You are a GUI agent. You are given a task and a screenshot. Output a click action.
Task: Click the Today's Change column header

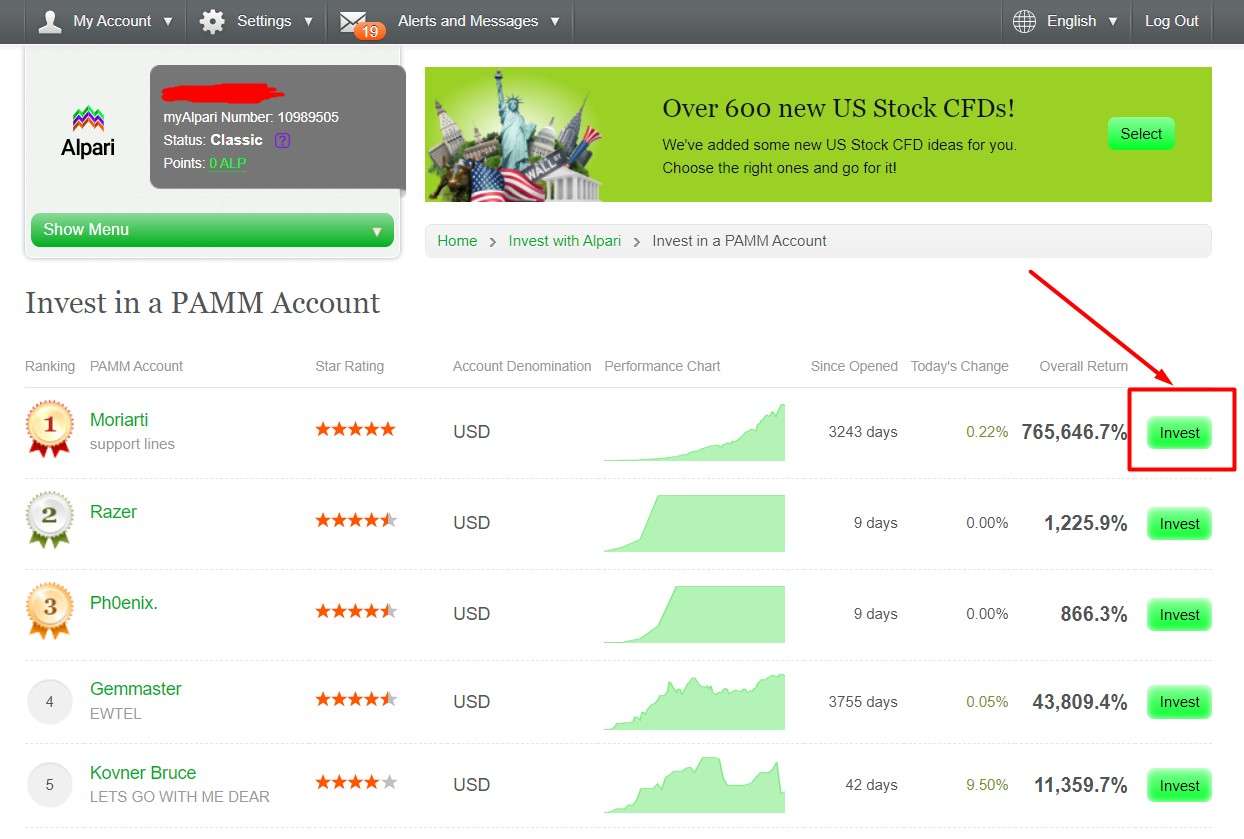(959, 366)
